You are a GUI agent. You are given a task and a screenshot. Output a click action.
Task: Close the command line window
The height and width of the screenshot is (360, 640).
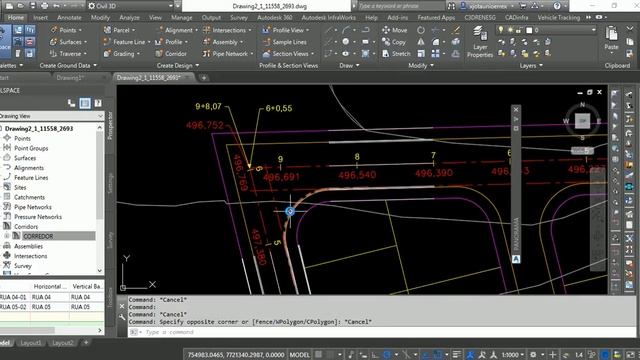coord(122,306)
